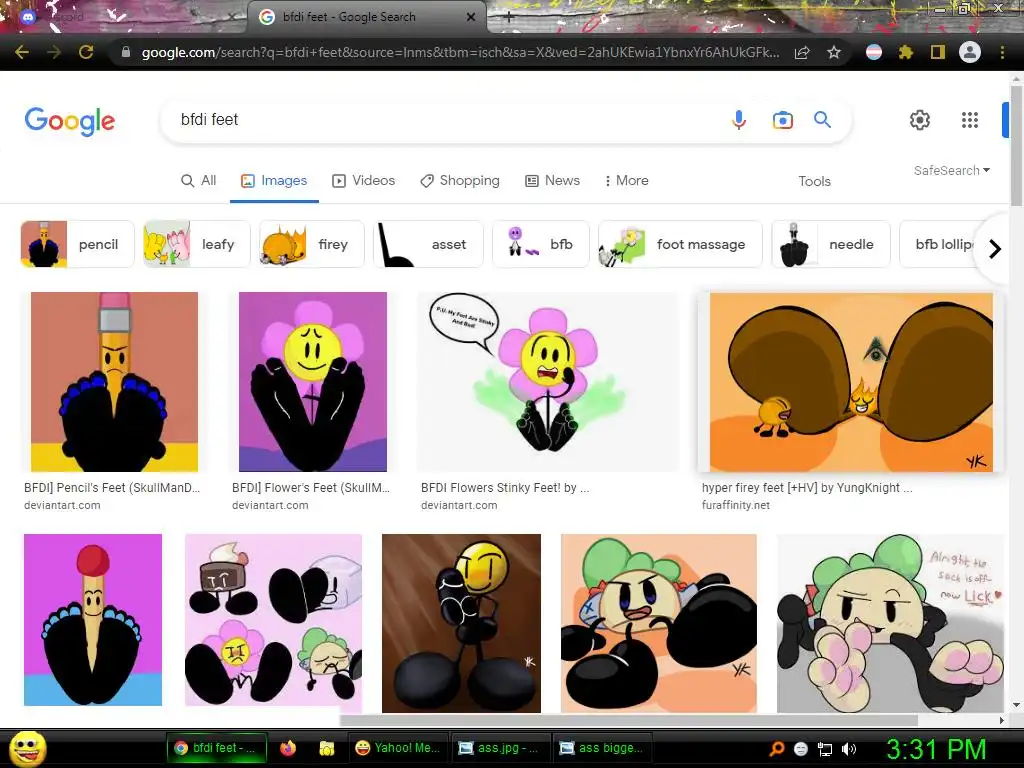This screenshot has width=1024, height=768.
Task: Open the Chrome profile avatar
Action: pyautogui.click(x=970, y=52)
